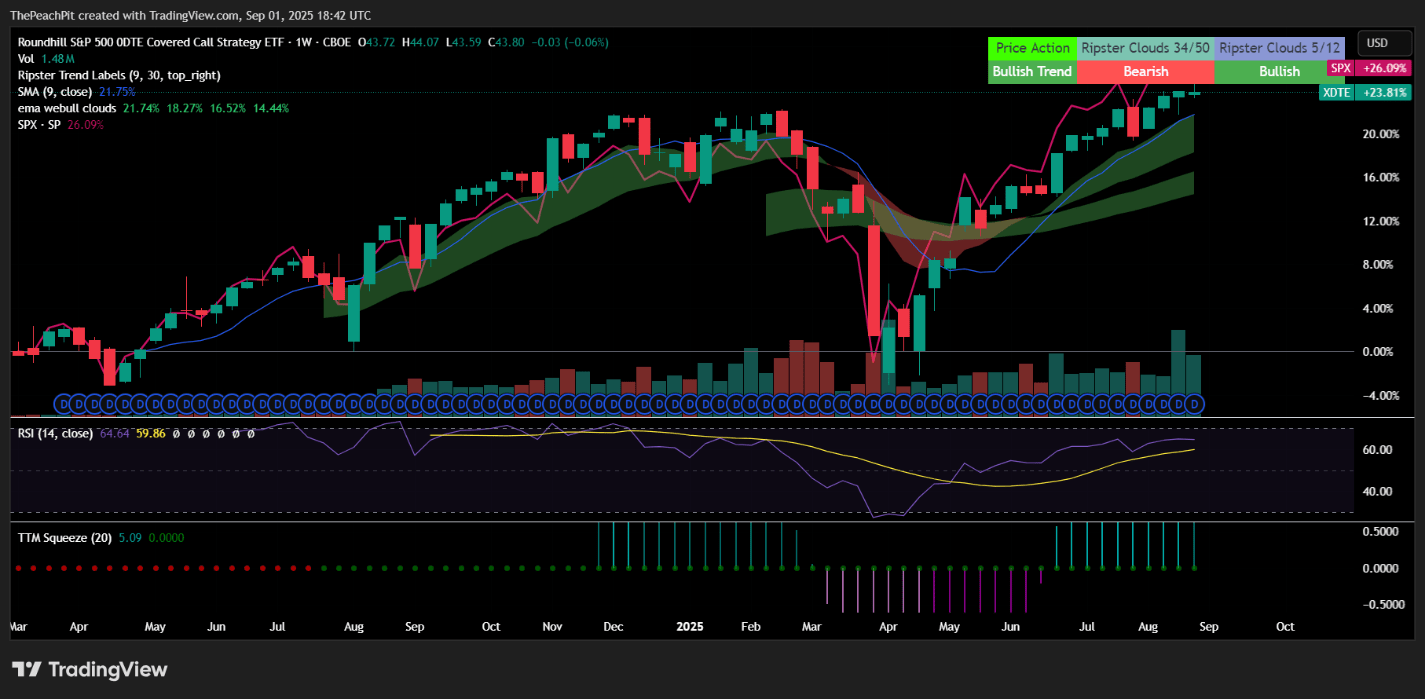Click the XDTE symbol price tag
The width and height of the screenshot is (1425, 699).
1336,92
